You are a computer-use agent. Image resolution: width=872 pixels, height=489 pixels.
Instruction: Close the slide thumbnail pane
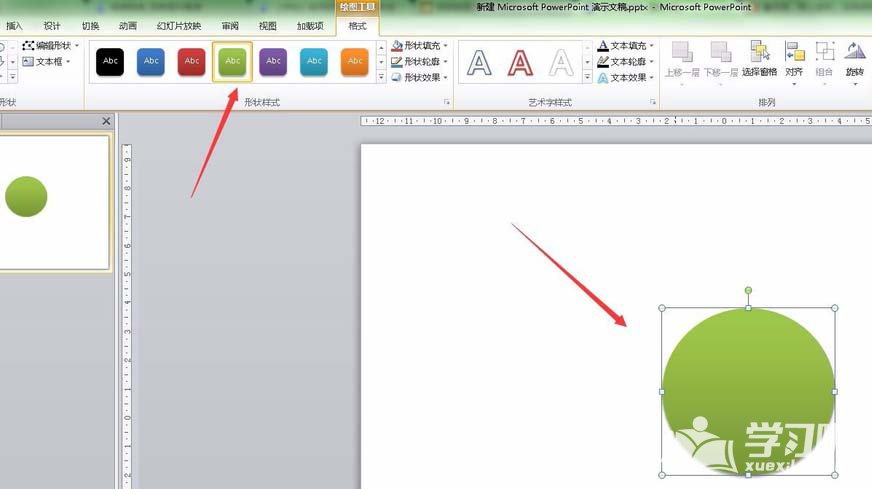point(107,121)
